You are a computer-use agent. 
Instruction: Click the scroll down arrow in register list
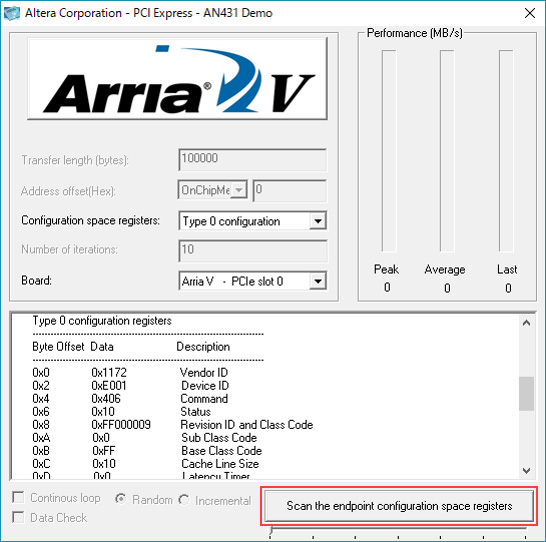(526, 471)
